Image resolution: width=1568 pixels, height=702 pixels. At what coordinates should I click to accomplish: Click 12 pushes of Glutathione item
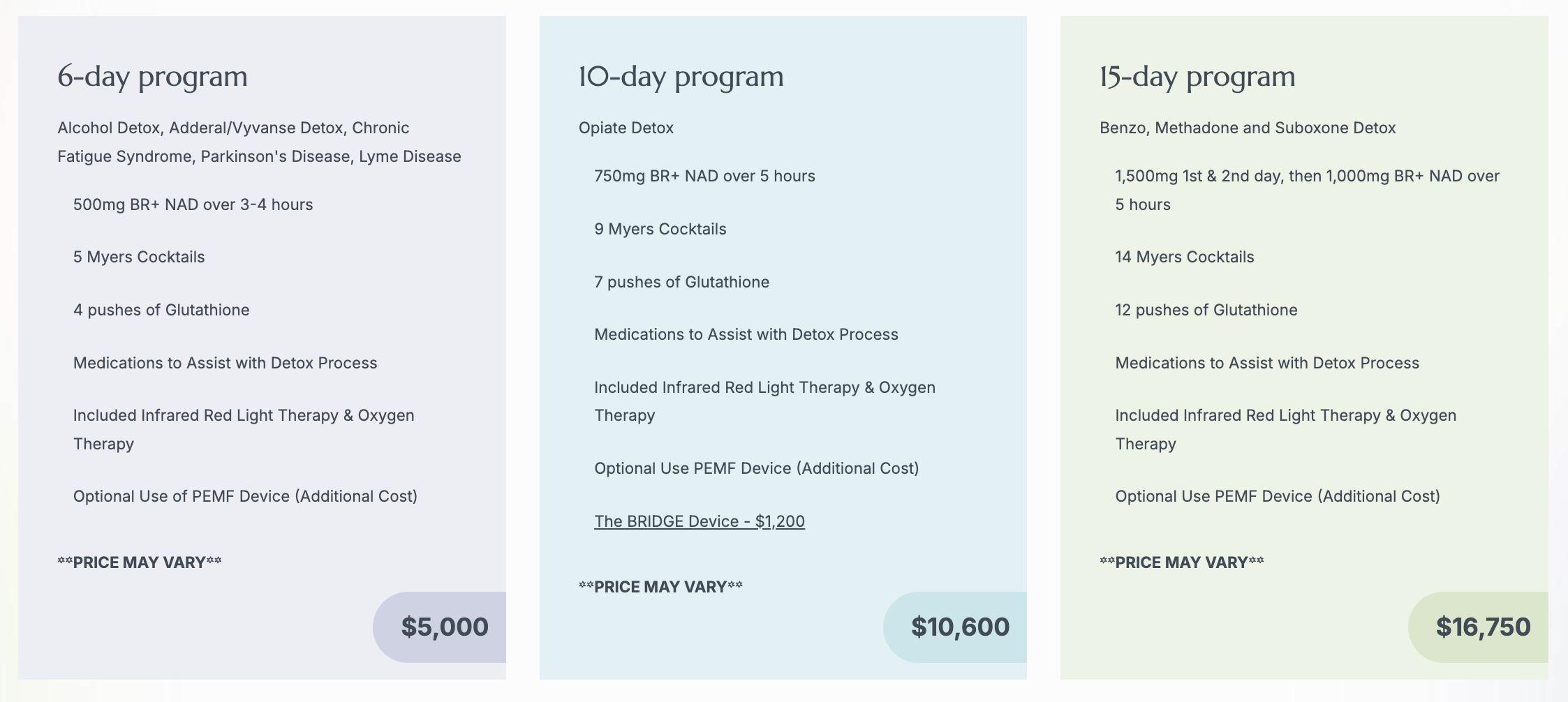[1206, 310]
